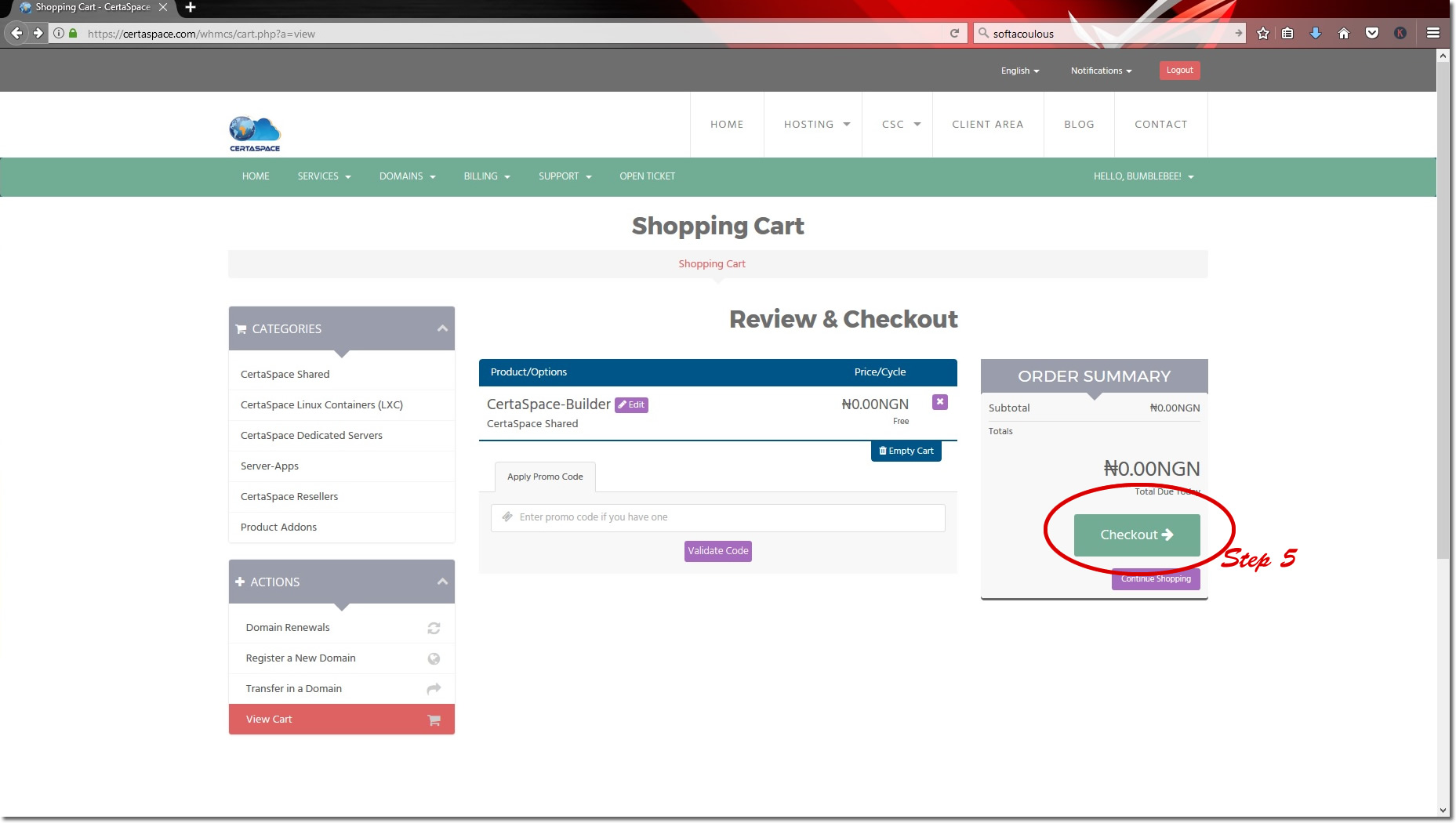Click the promo code input field
Image resolution: width=1456 pixels, height=823 pixels.
[717, 517]
